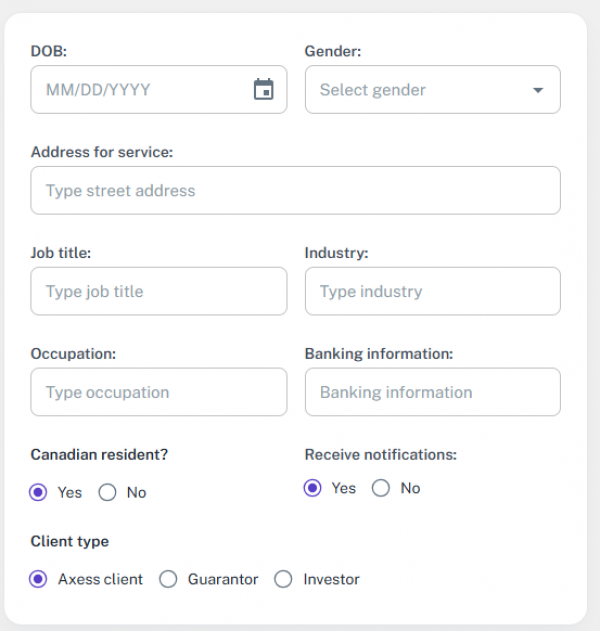The width and height of the screenshot is (600, 631).
Task: Select the Type industry text box
Action: pyautogui.click(x=432, y=292)
